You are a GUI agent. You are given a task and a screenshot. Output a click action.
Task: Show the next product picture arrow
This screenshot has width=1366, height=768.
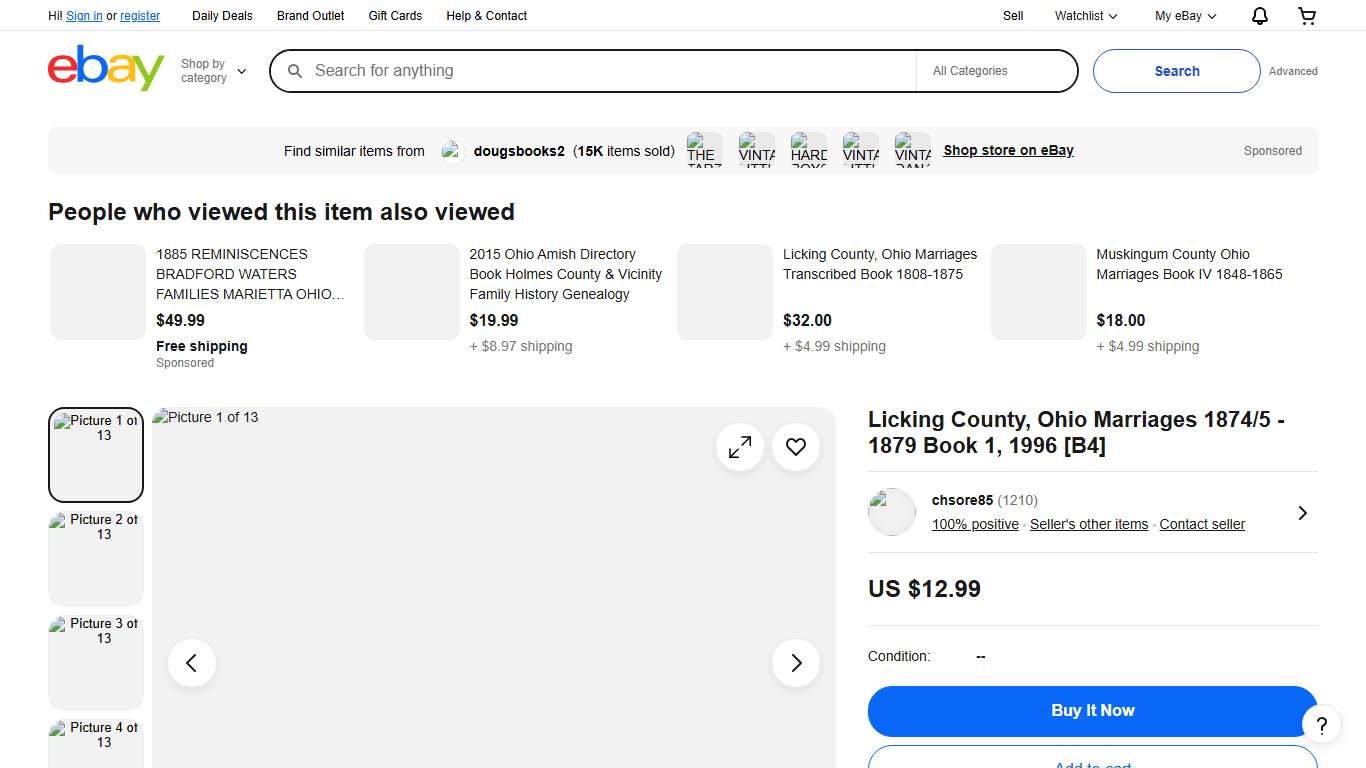tap(795, 662)
